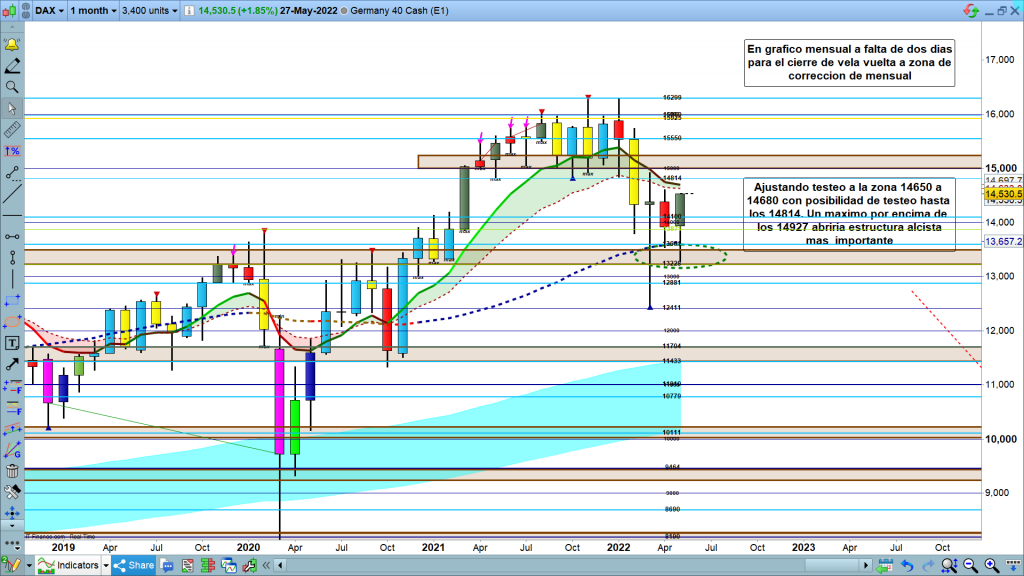
Task: Open the DAX instrument dropdown
Action: coord(47,10)
